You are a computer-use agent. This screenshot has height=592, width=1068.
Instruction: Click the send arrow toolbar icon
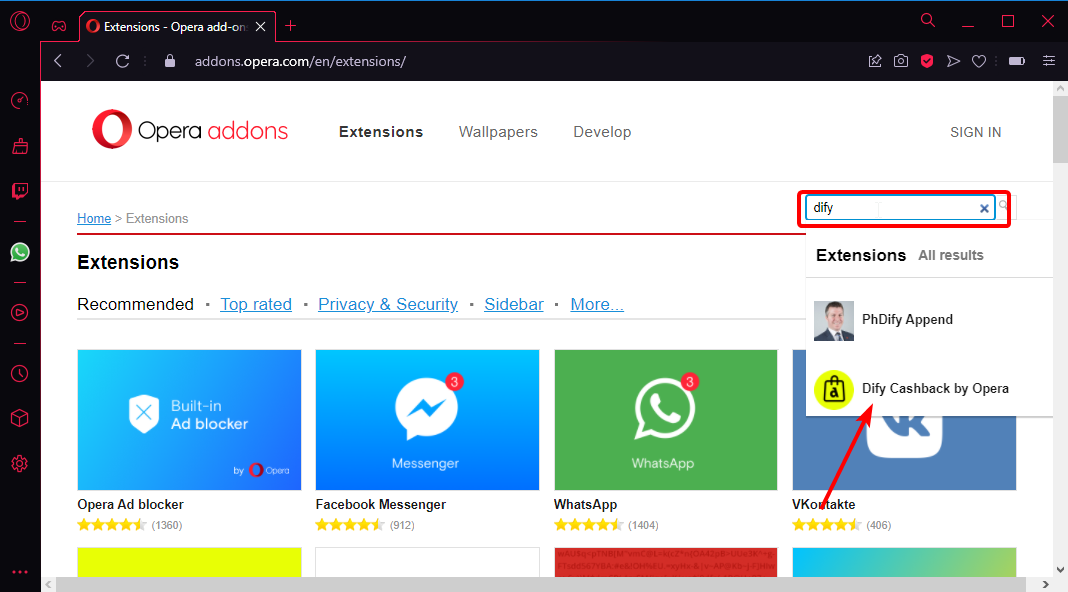[x=954, y=61]
